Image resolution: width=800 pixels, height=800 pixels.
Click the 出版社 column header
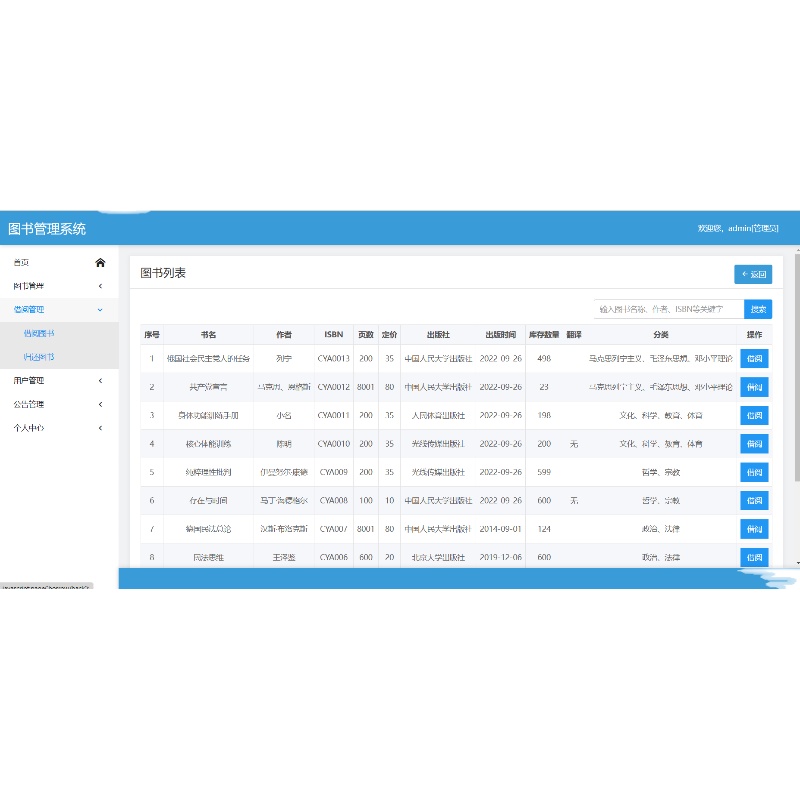tap(438, 335)
